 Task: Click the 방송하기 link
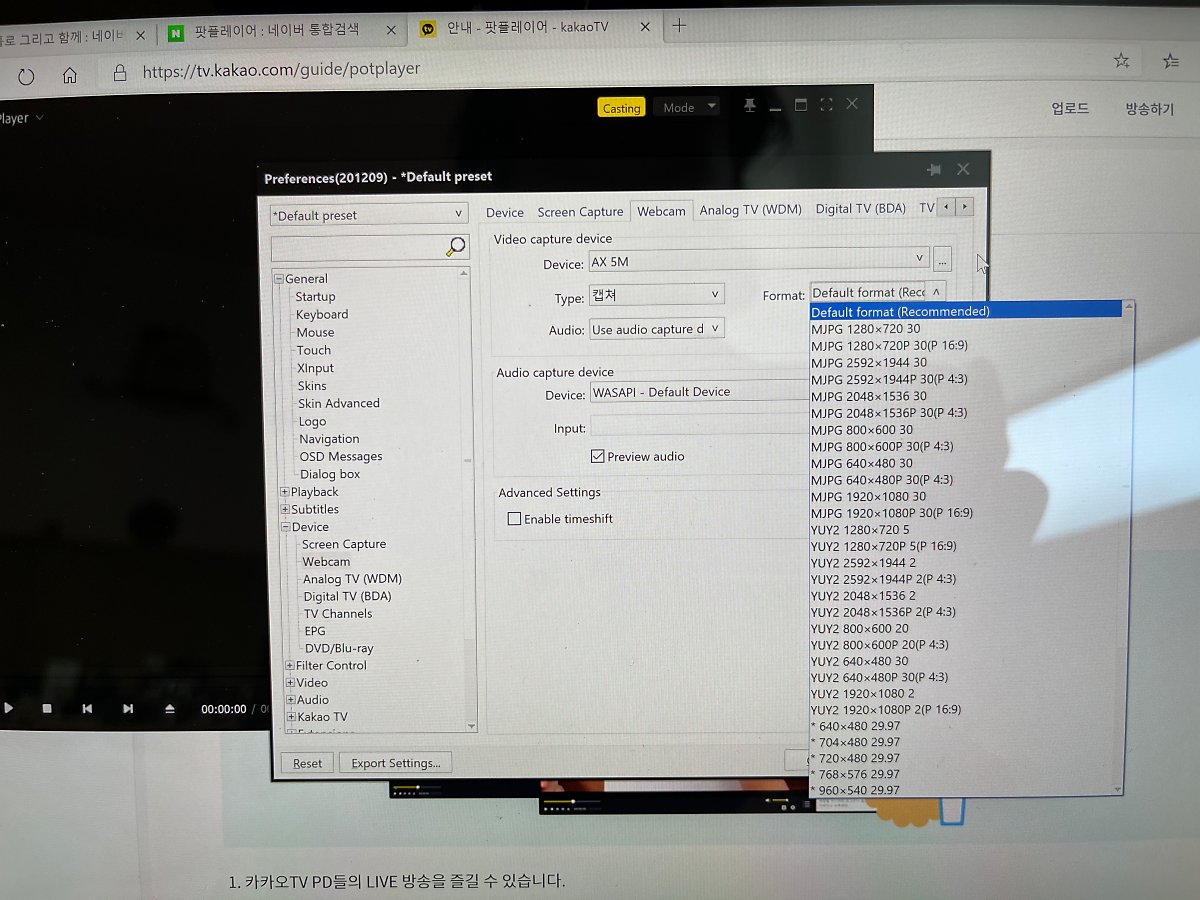point(1150,108)
